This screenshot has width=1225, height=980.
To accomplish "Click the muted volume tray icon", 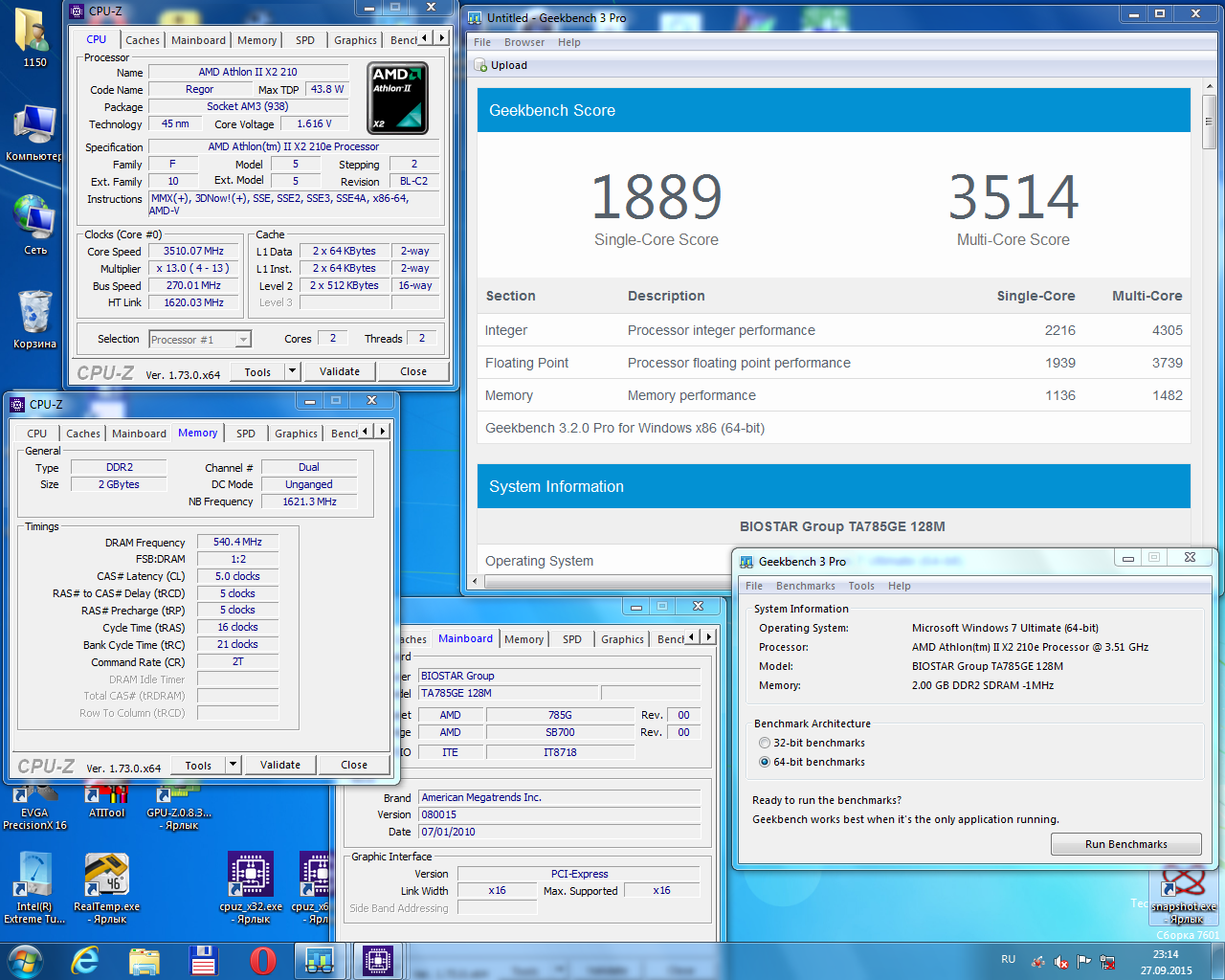I will tap(1060, 962).
